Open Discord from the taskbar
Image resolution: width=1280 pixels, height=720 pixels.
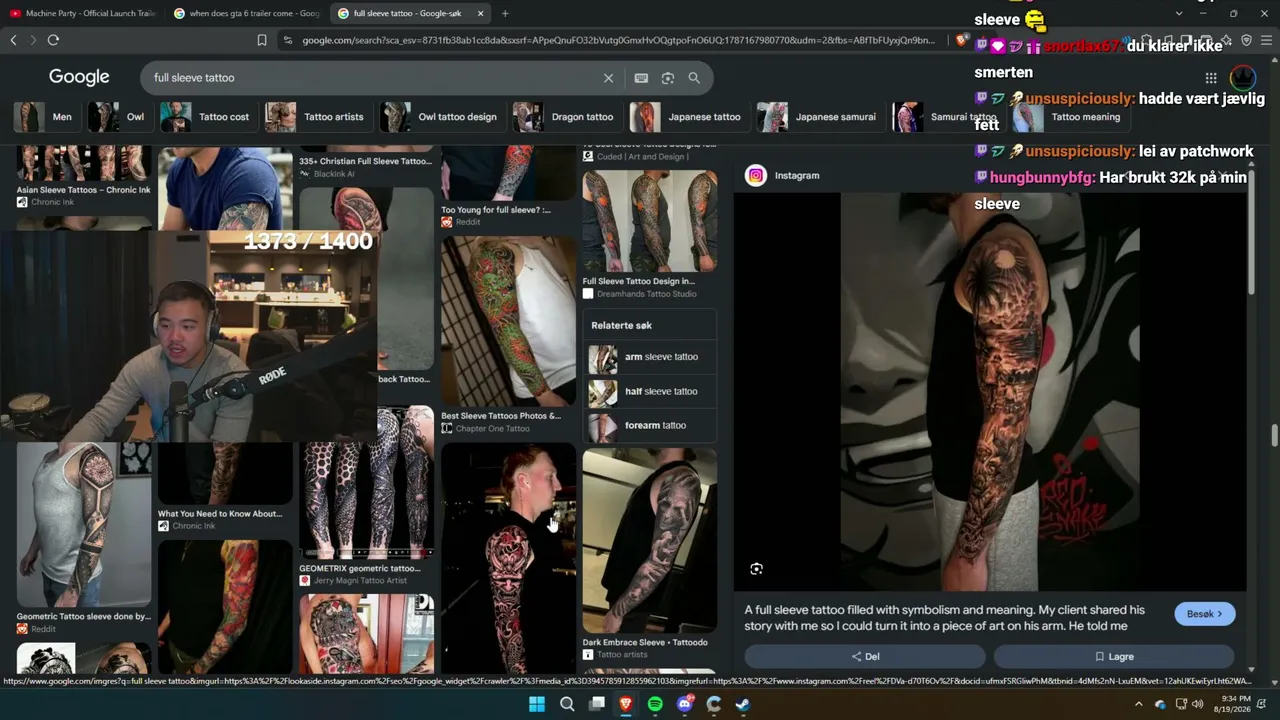click(685, 704)
